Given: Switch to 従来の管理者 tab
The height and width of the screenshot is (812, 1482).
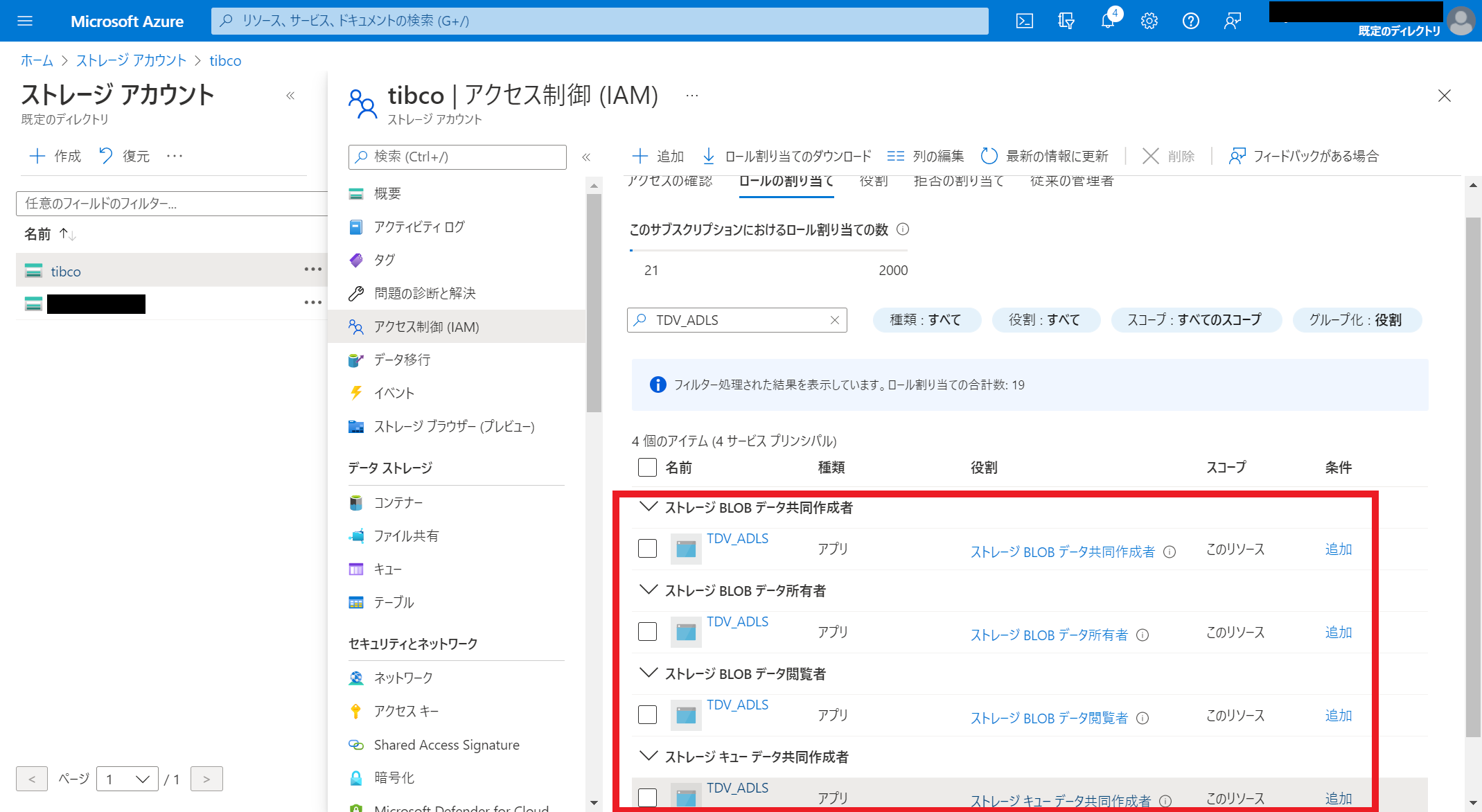Looking at the screenshot, I should tap(1072, 182).
